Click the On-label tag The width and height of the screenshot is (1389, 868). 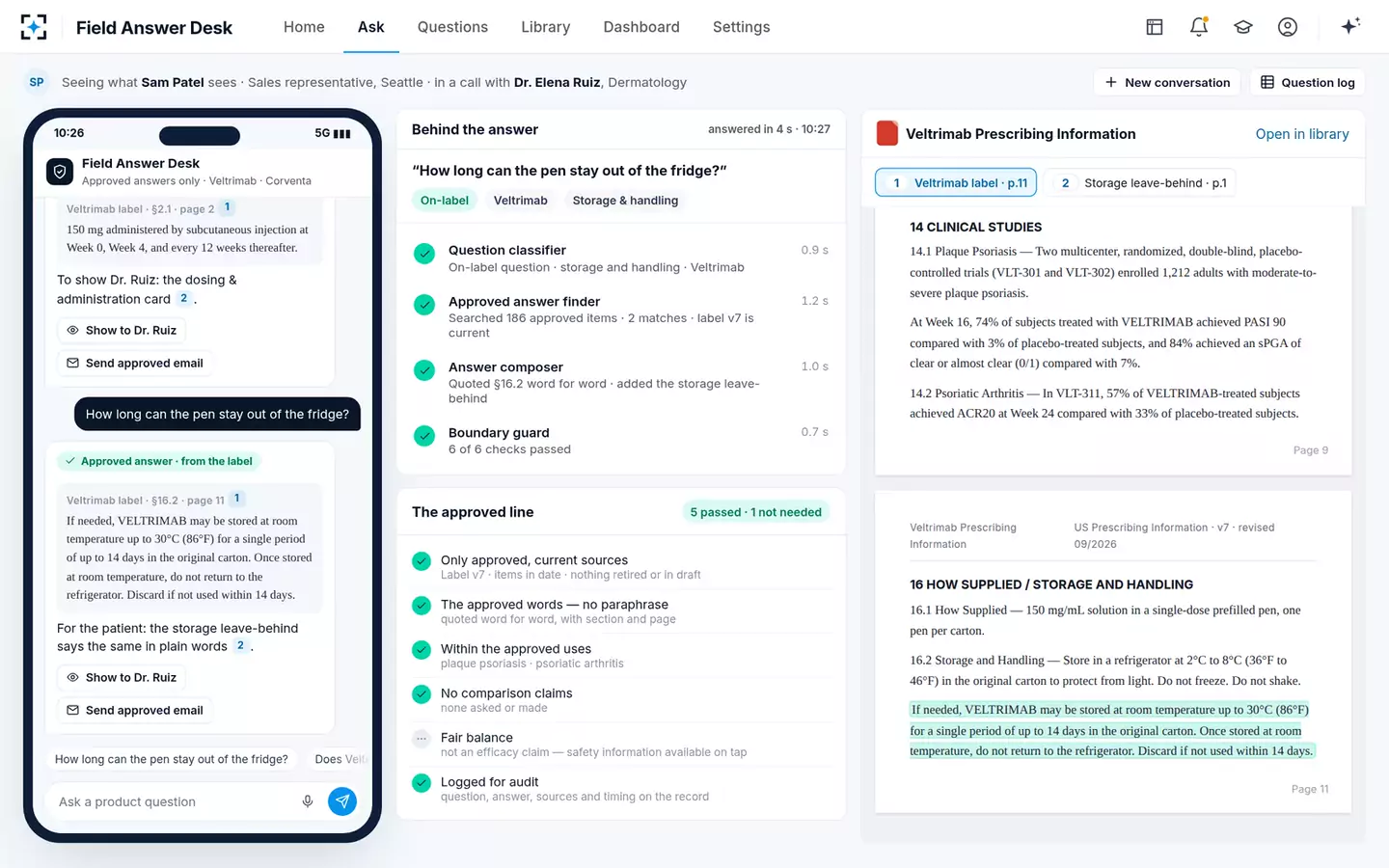pyautogui.click(x=445, y=201)
